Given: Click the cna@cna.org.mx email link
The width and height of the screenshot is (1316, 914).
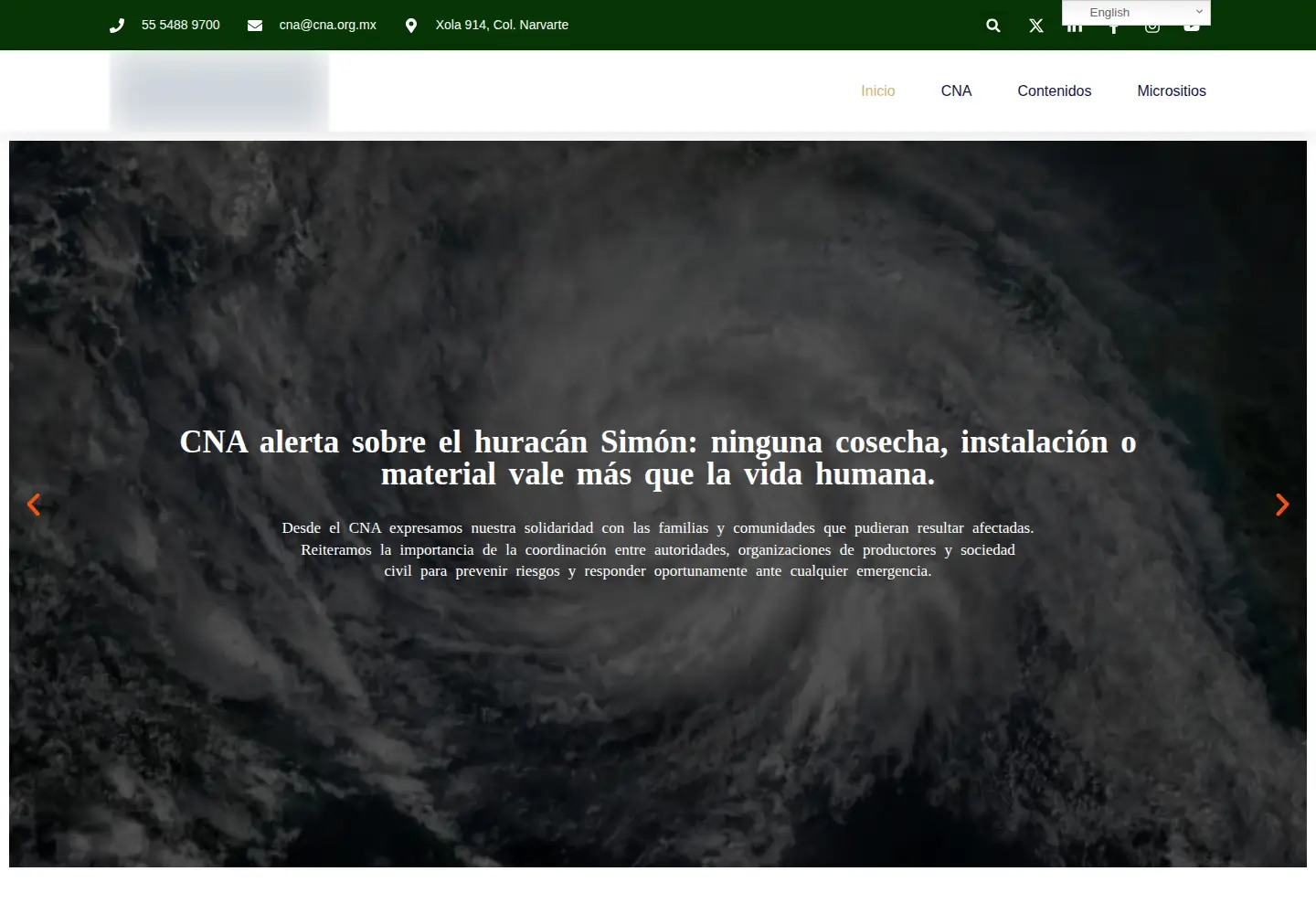Looking at the screenshot, I should pos(328,25).
